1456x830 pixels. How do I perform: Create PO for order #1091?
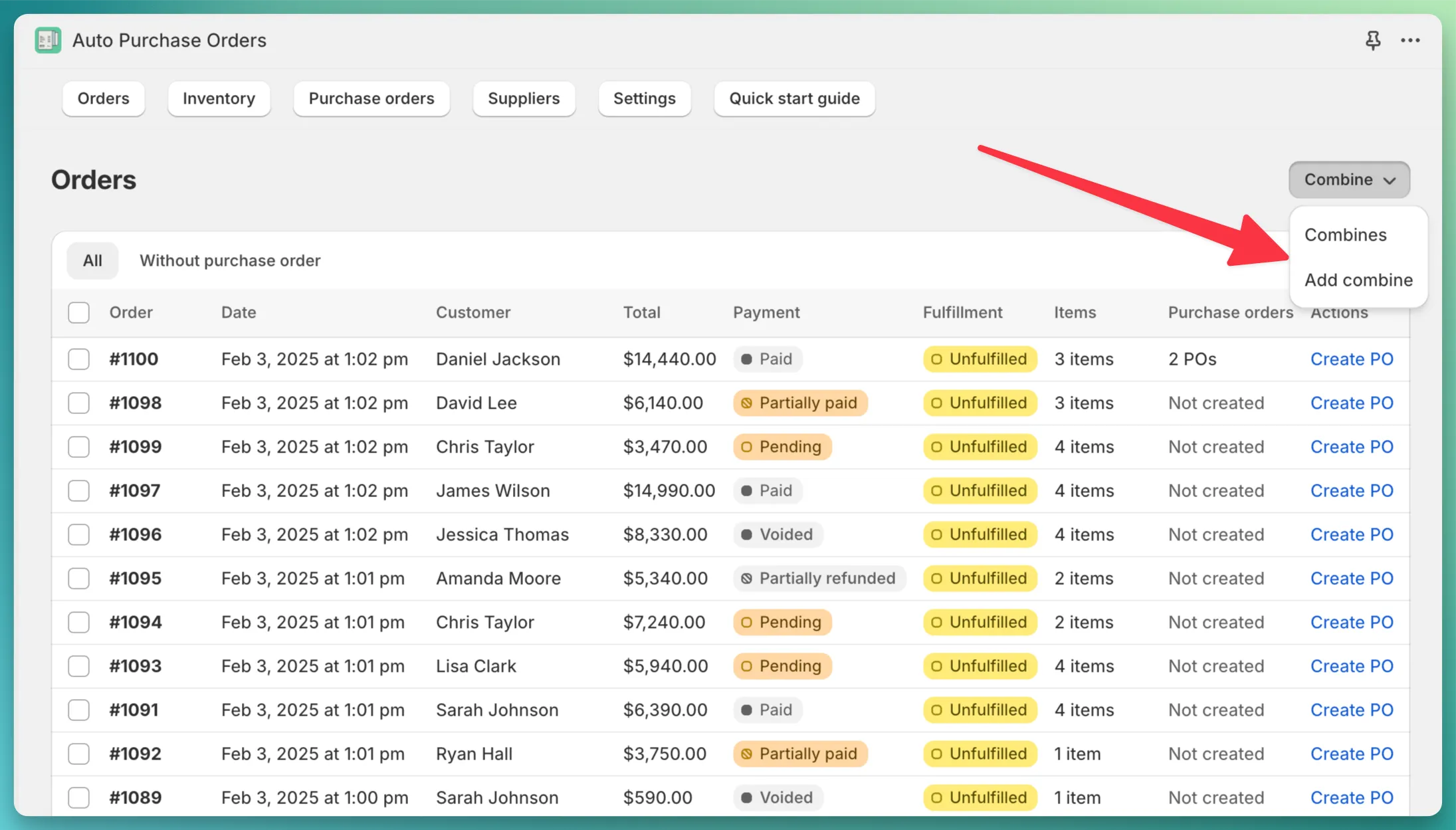click(1352, 710)
